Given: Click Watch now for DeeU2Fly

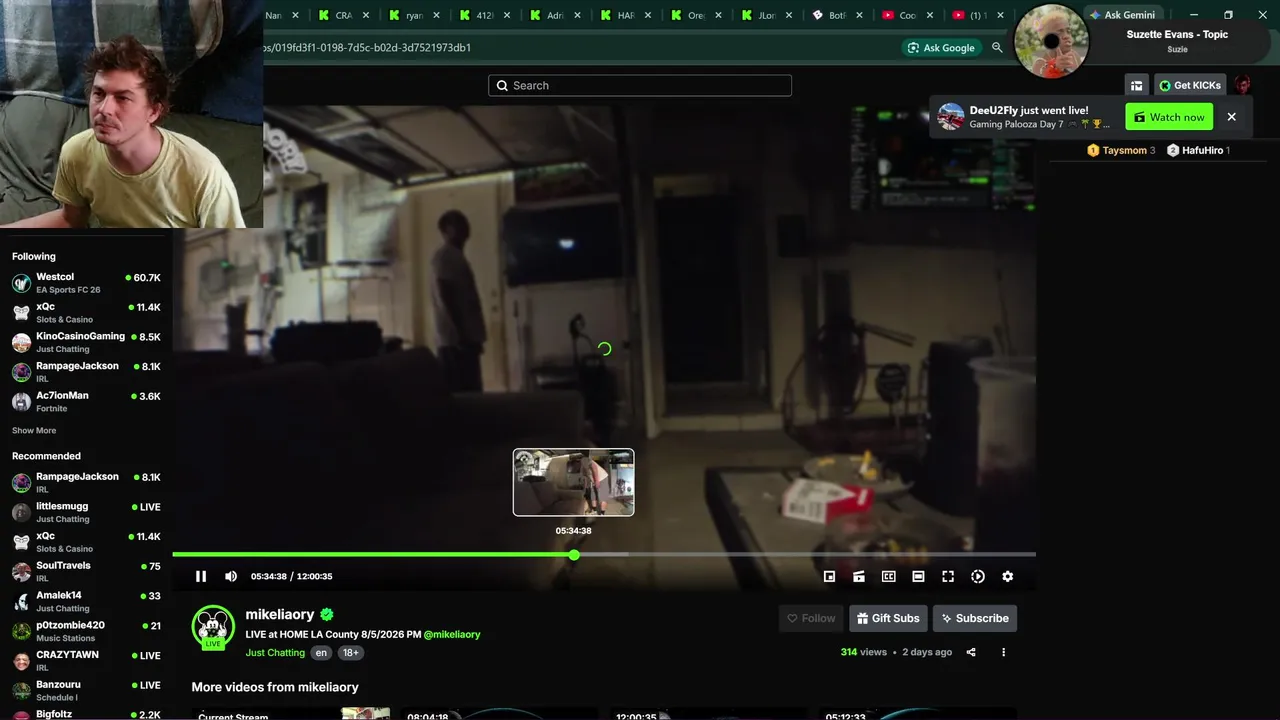Looking at the screenshot, I should pyautogui.click(x=1169, y=117).
